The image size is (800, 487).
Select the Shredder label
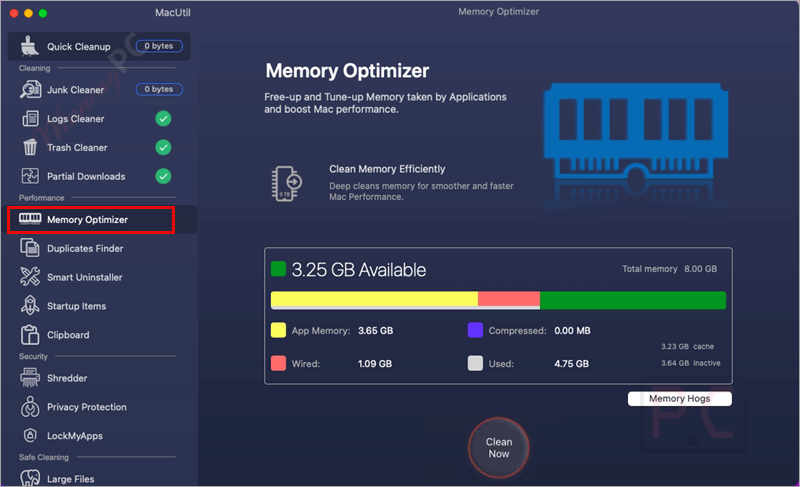(67, 378)
